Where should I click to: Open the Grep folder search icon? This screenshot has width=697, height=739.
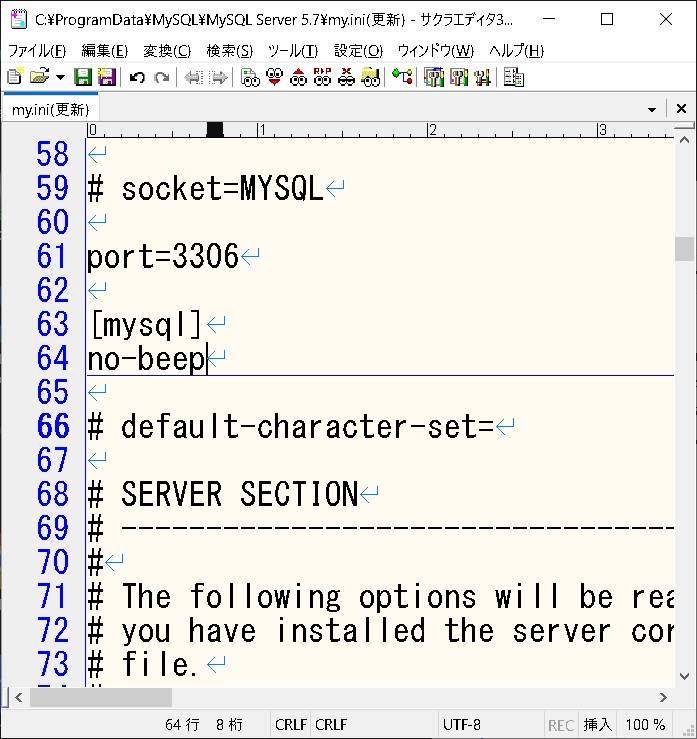pos(371,77)
